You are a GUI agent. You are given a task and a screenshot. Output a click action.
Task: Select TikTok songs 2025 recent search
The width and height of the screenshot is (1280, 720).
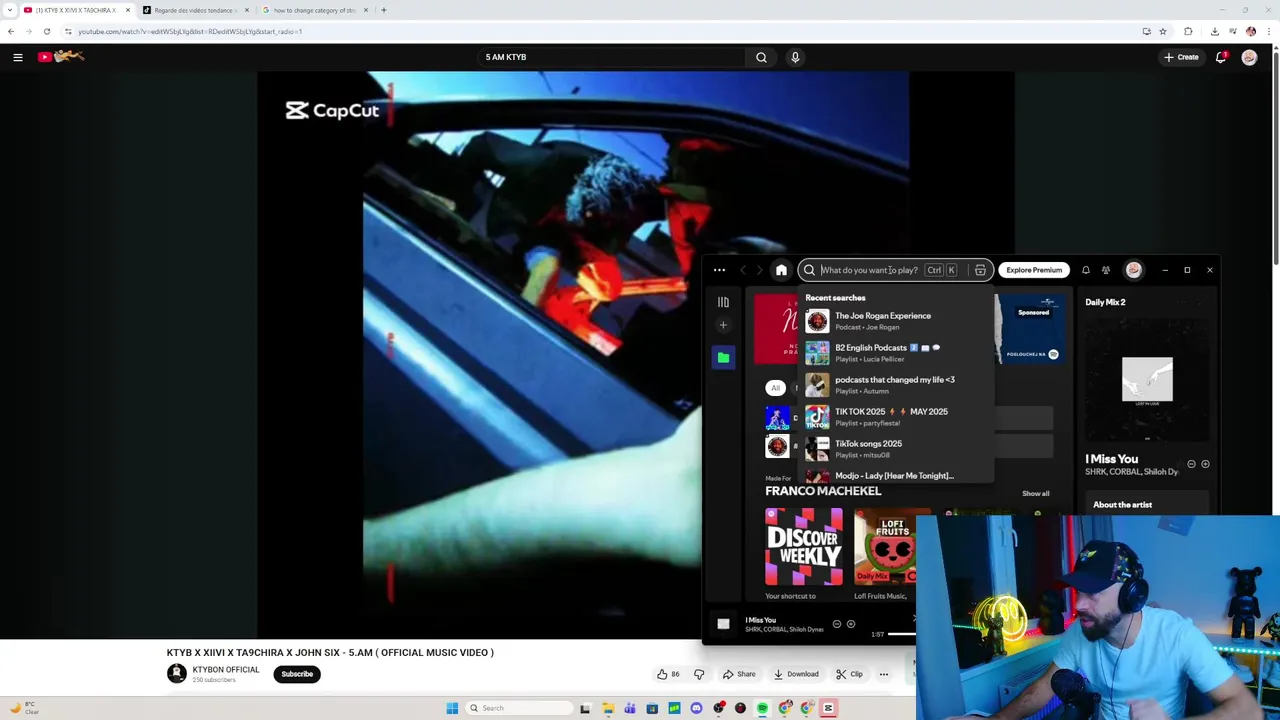point(897,448)
